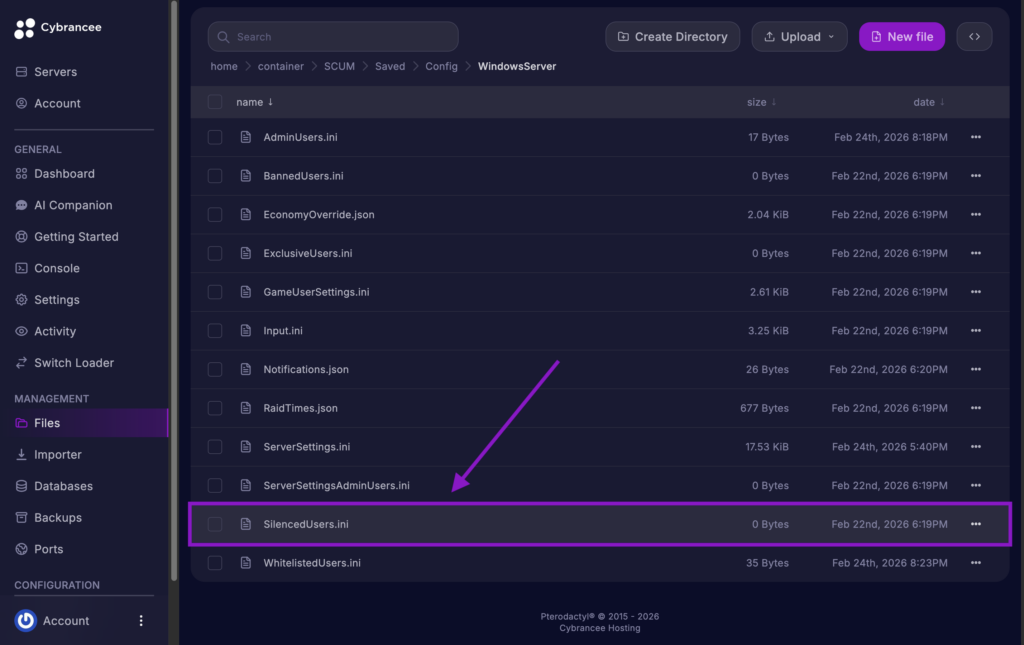
Task: Tick the checkbox for SilencedUsers.ini
Action: [215, 523]
